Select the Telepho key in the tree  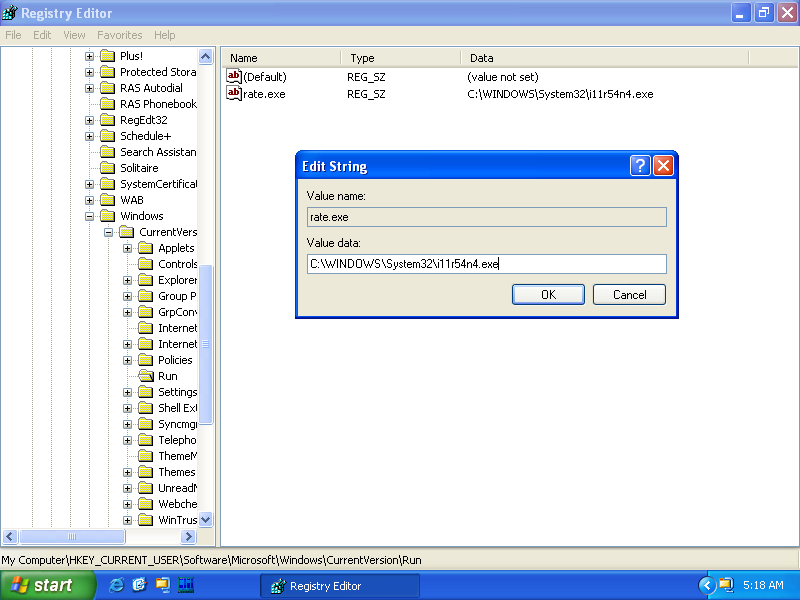(177, 440)
